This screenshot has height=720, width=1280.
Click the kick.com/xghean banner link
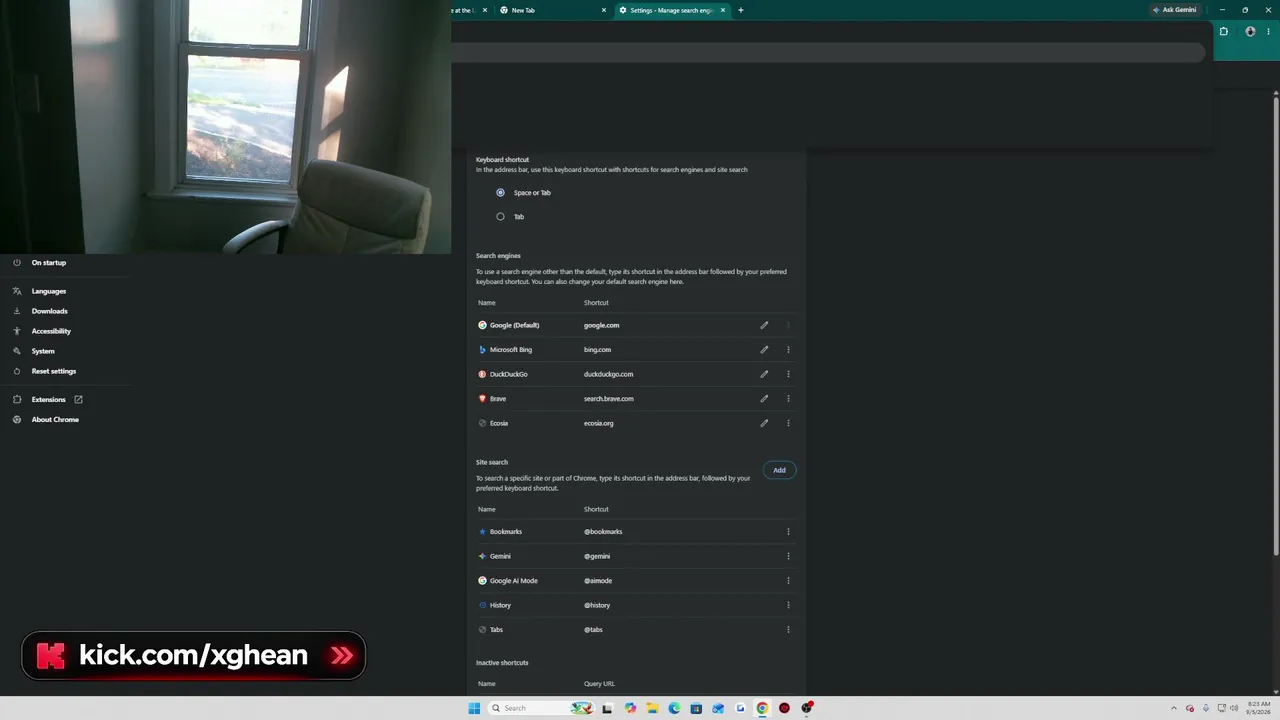[193, 656]
